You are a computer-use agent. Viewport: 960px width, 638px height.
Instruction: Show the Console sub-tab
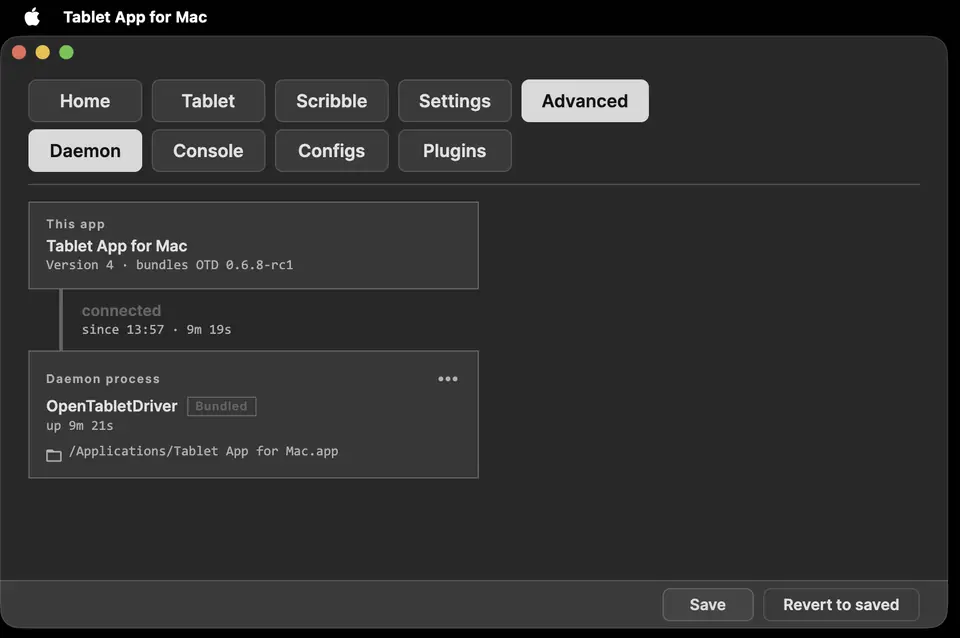[208, 151]
